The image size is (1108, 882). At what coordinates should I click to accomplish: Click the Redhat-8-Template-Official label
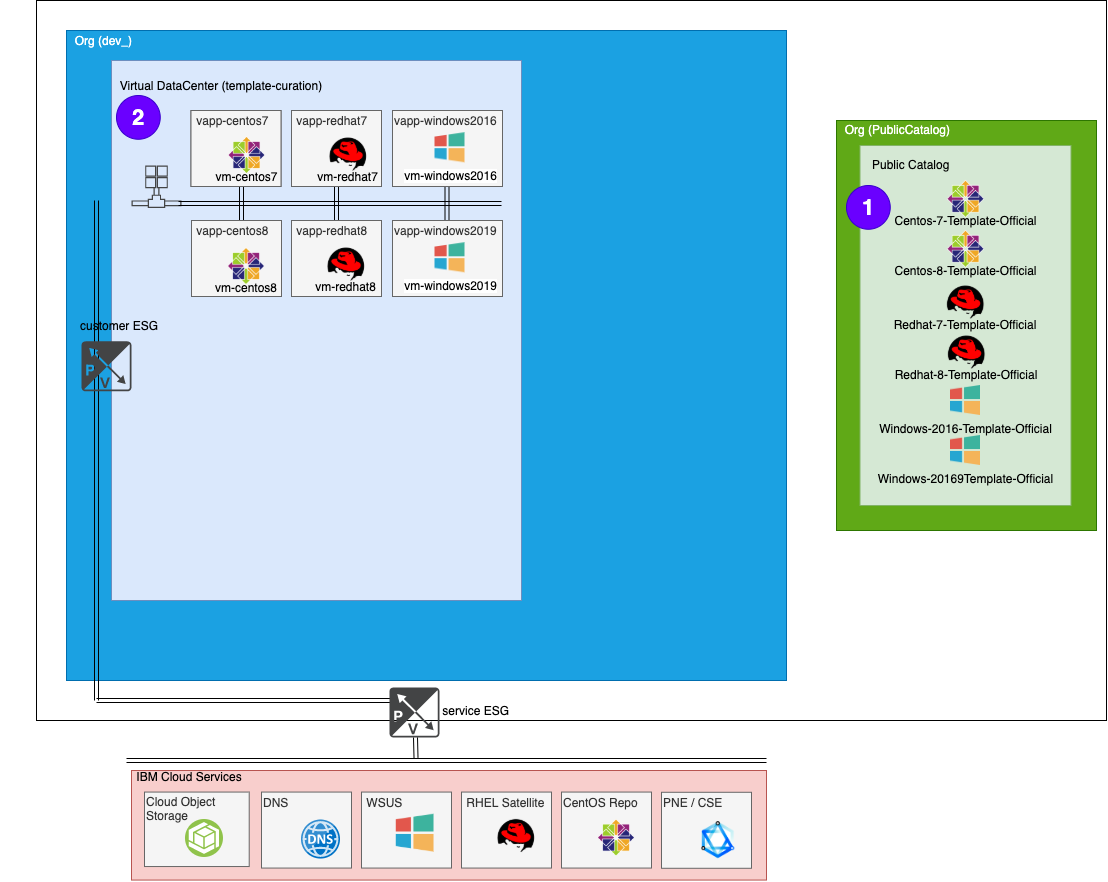(965, 375)
